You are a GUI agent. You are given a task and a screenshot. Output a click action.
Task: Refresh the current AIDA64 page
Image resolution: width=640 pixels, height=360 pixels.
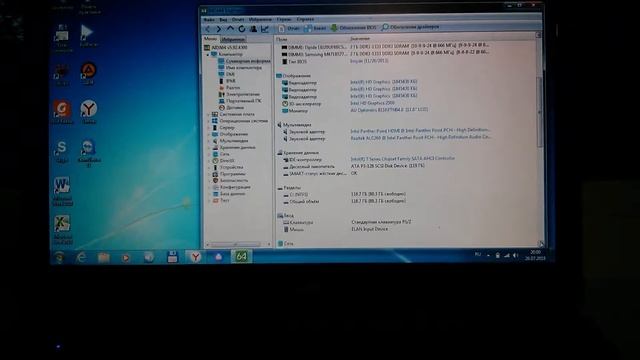(242, 29)
